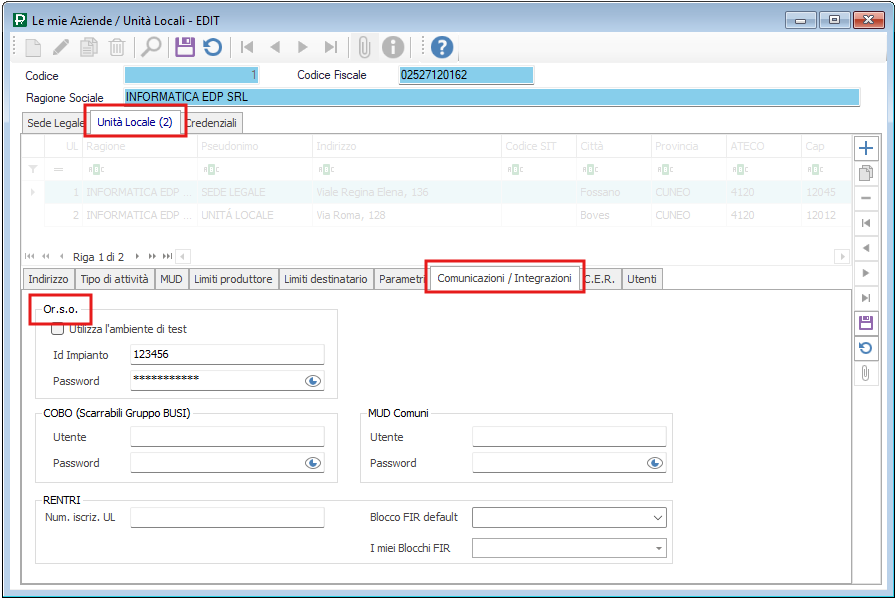895x598 pixels.
Task: Click the Refresh icon in top toolbar
Action: [212, 47]
